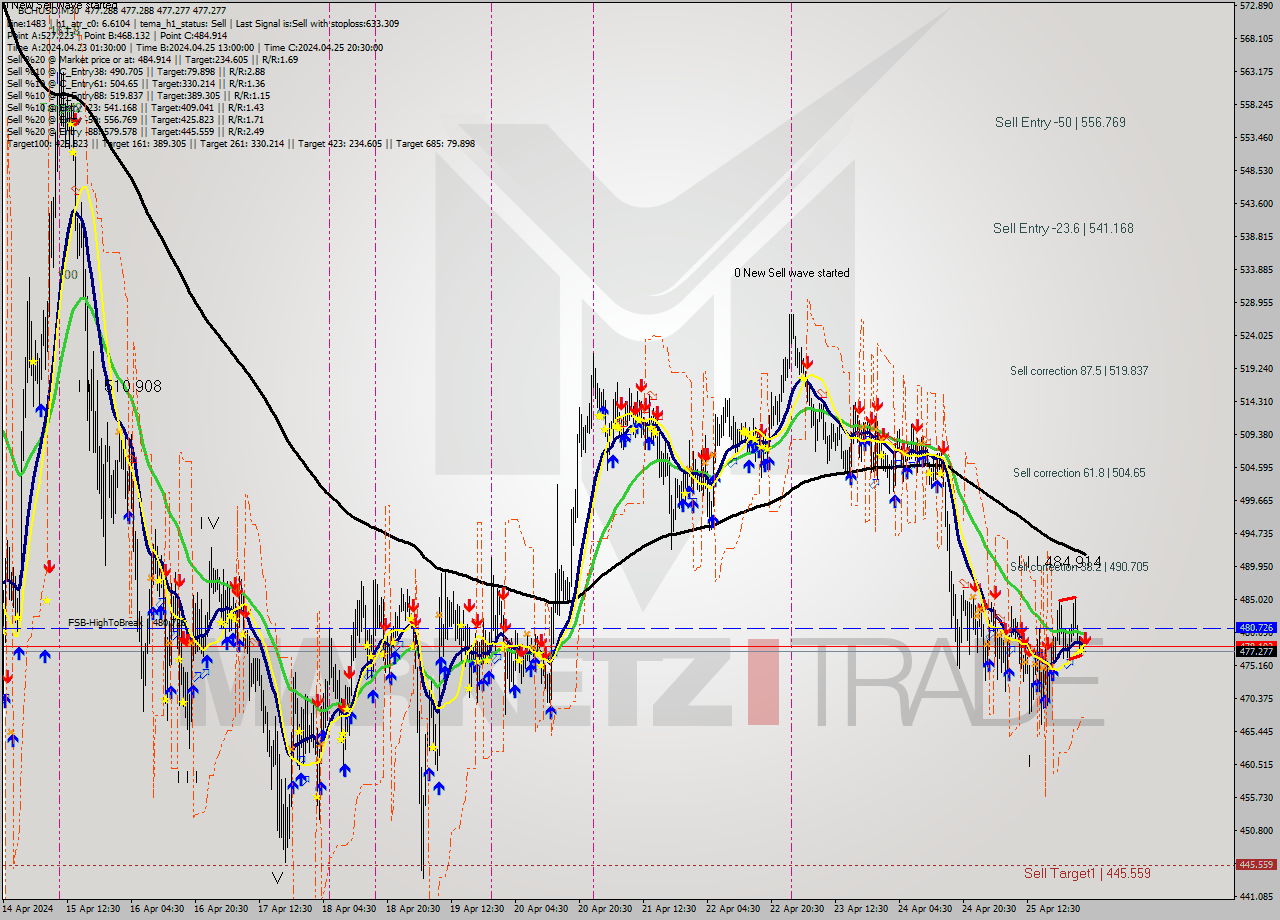Click the 528.950 price axis label
Image resolution: width=1280 pixels, height=920 pixels.
[x=1257, y=302]
